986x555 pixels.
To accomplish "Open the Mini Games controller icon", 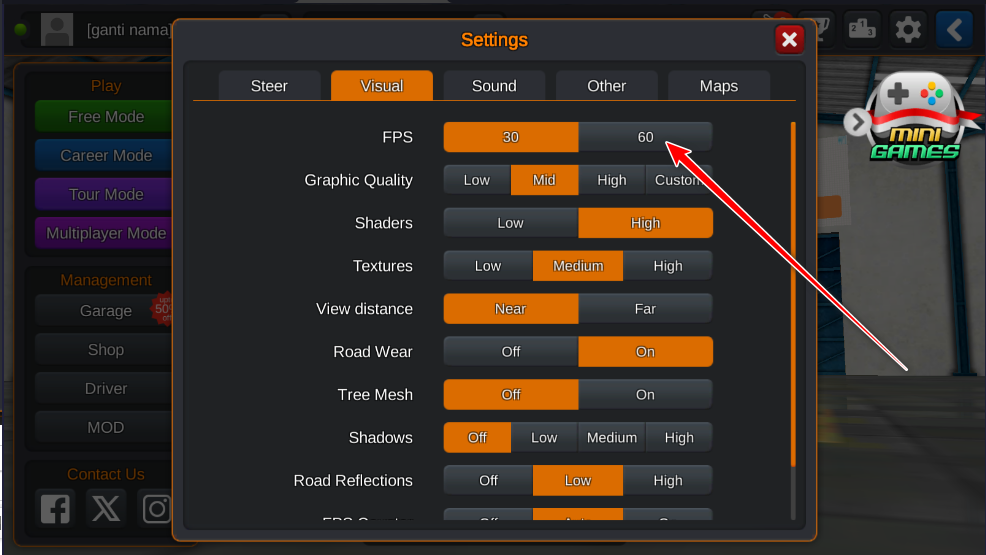I will coord(916,118).
